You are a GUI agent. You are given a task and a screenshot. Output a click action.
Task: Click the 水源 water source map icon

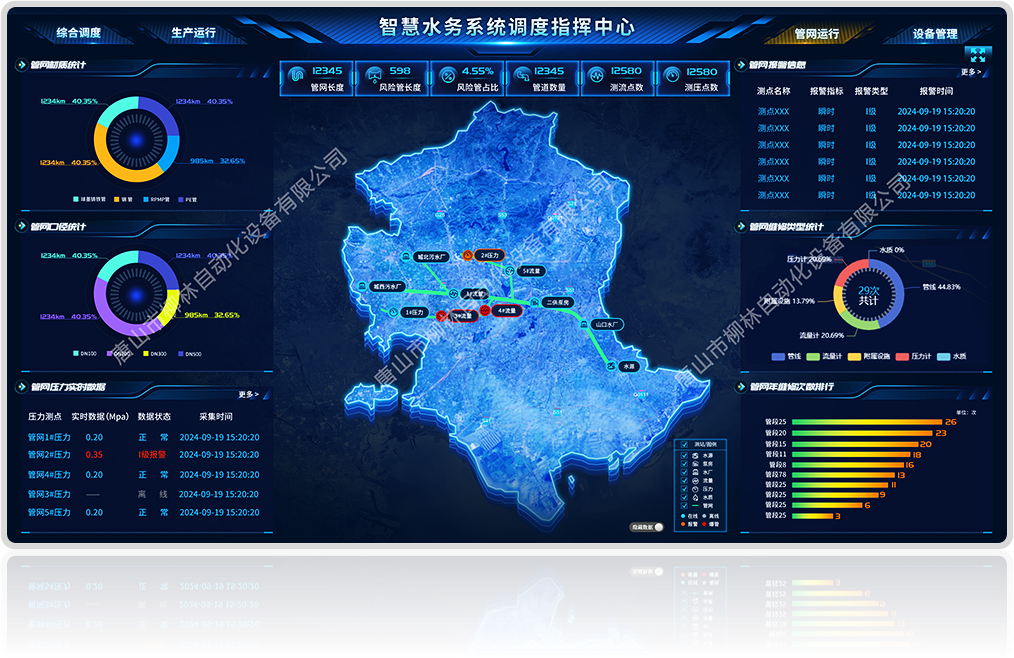609,367
